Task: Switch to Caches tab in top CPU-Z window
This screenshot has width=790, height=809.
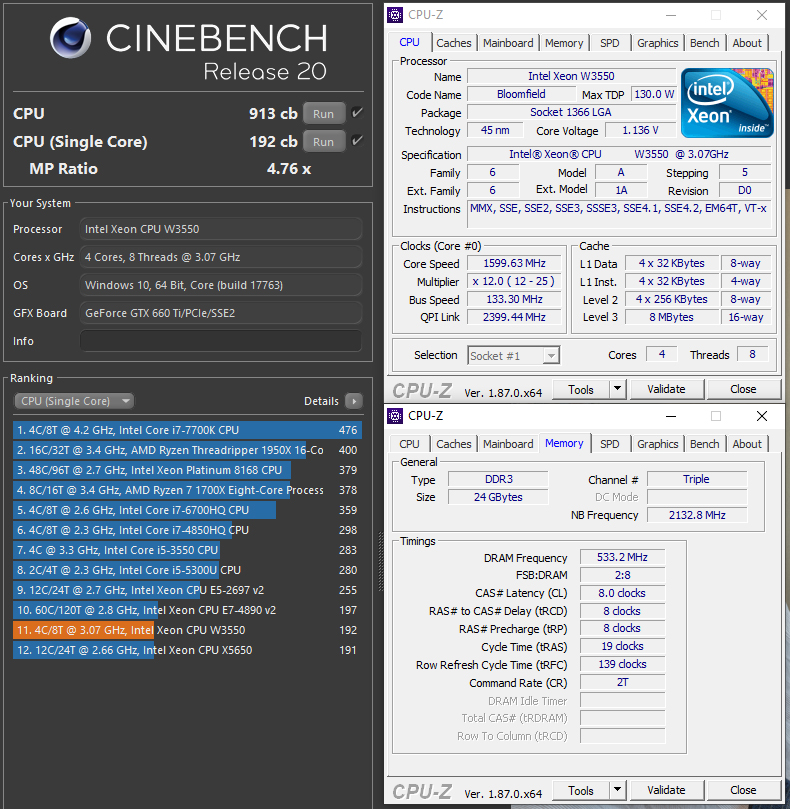Action: 454,43
